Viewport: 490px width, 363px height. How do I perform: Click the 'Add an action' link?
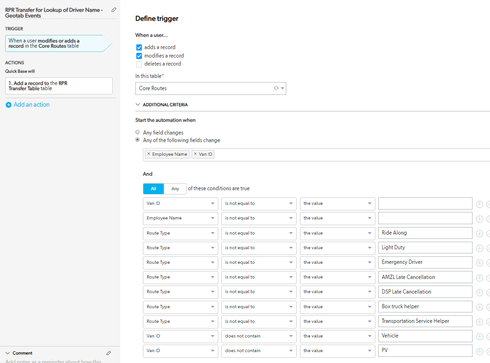click(32, 105)
